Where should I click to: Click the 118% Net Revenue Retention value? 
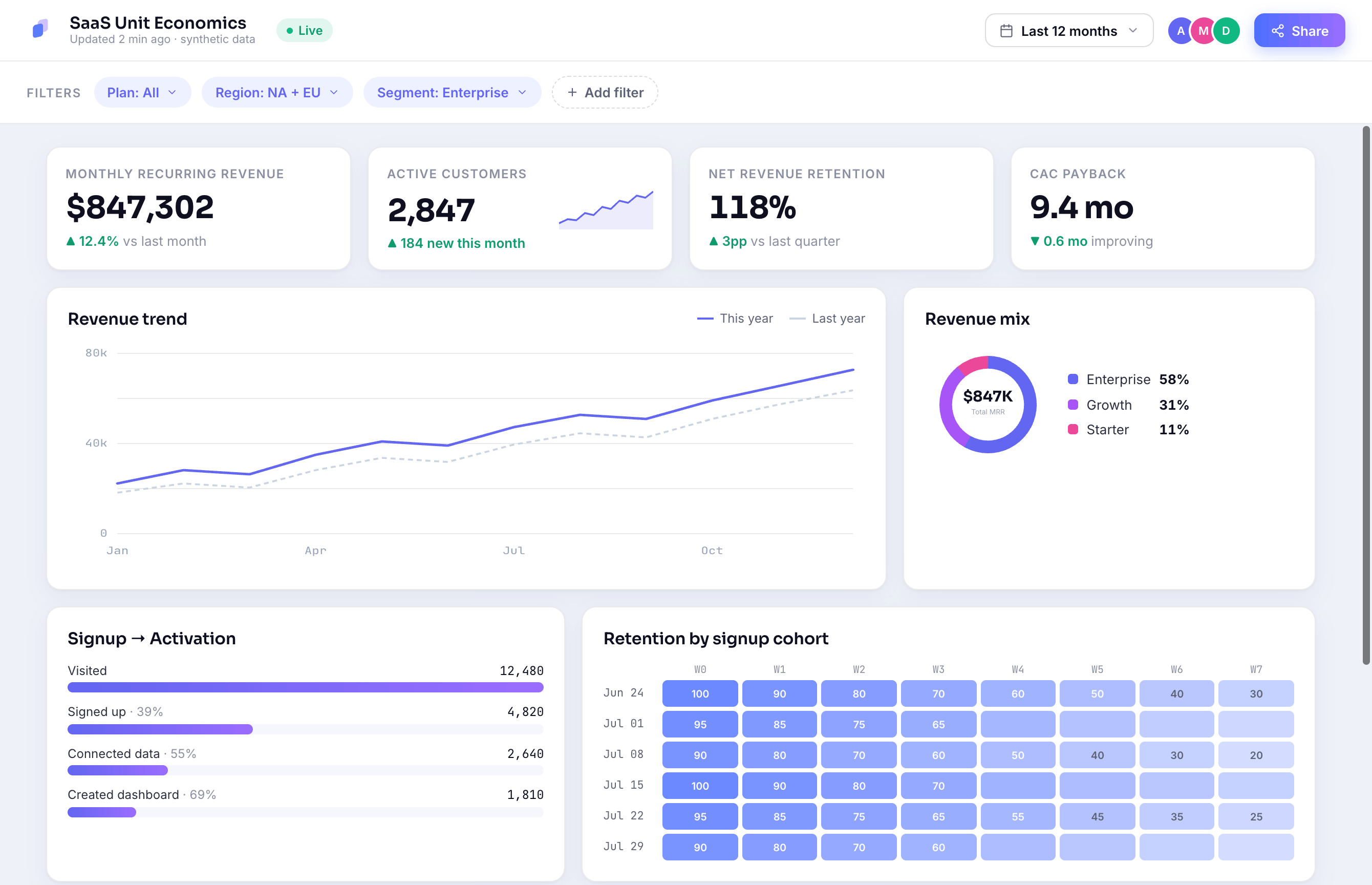coord(753,207)
